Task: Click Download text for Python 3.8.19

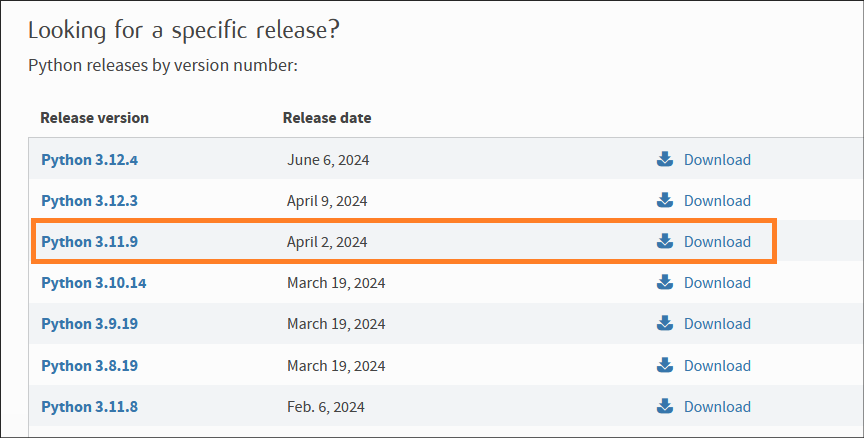Action: [717, 366]
